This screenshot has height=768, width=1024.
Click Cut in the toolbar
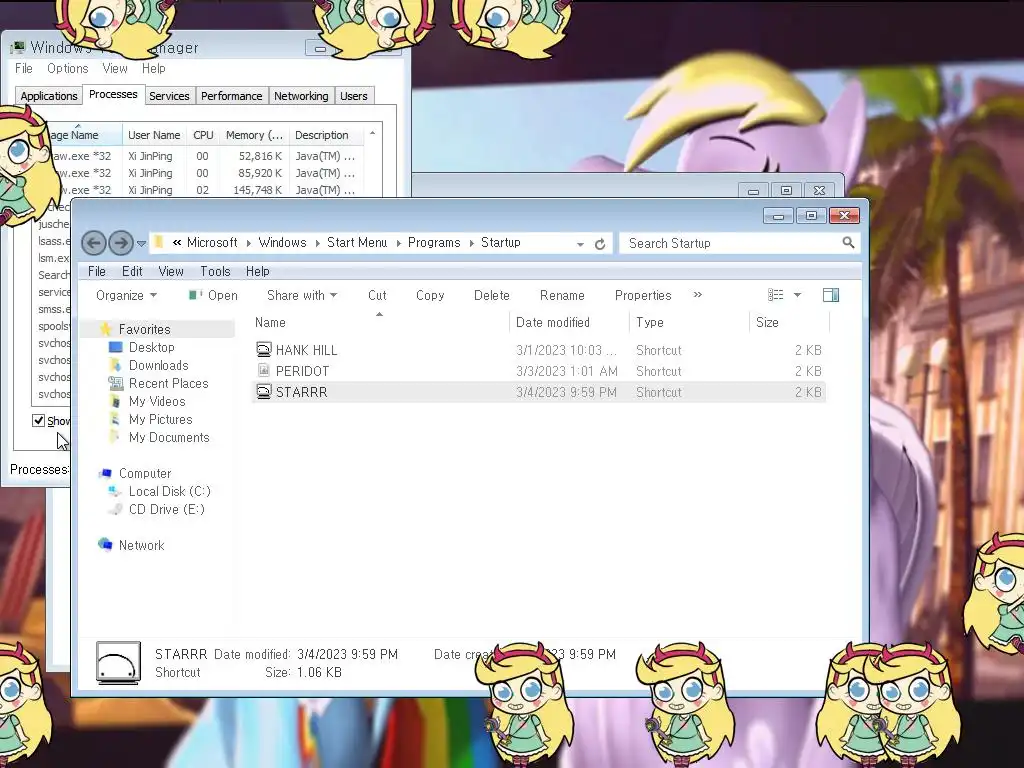coord(377,295)
